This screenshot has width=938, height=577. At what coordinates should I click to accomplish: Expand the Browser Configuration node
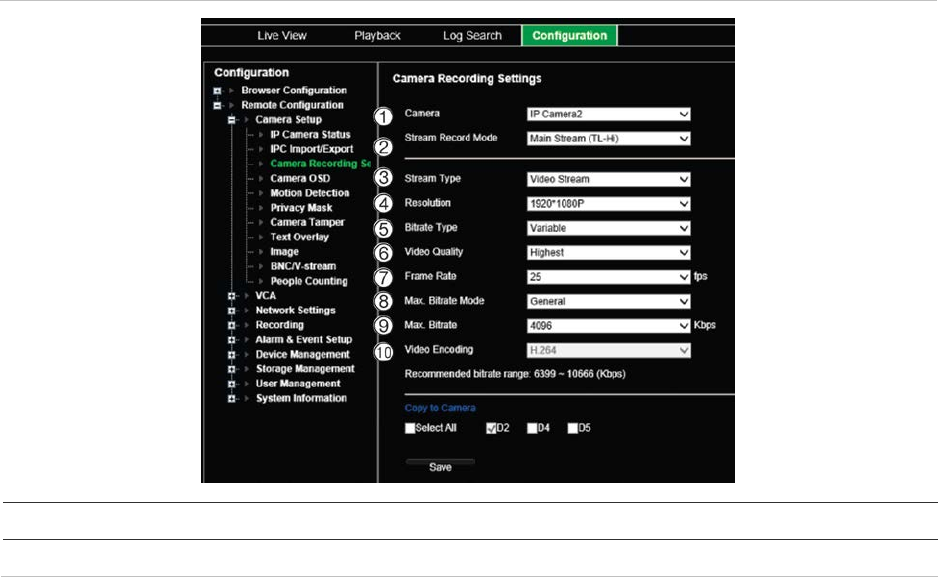coord(217,91)
